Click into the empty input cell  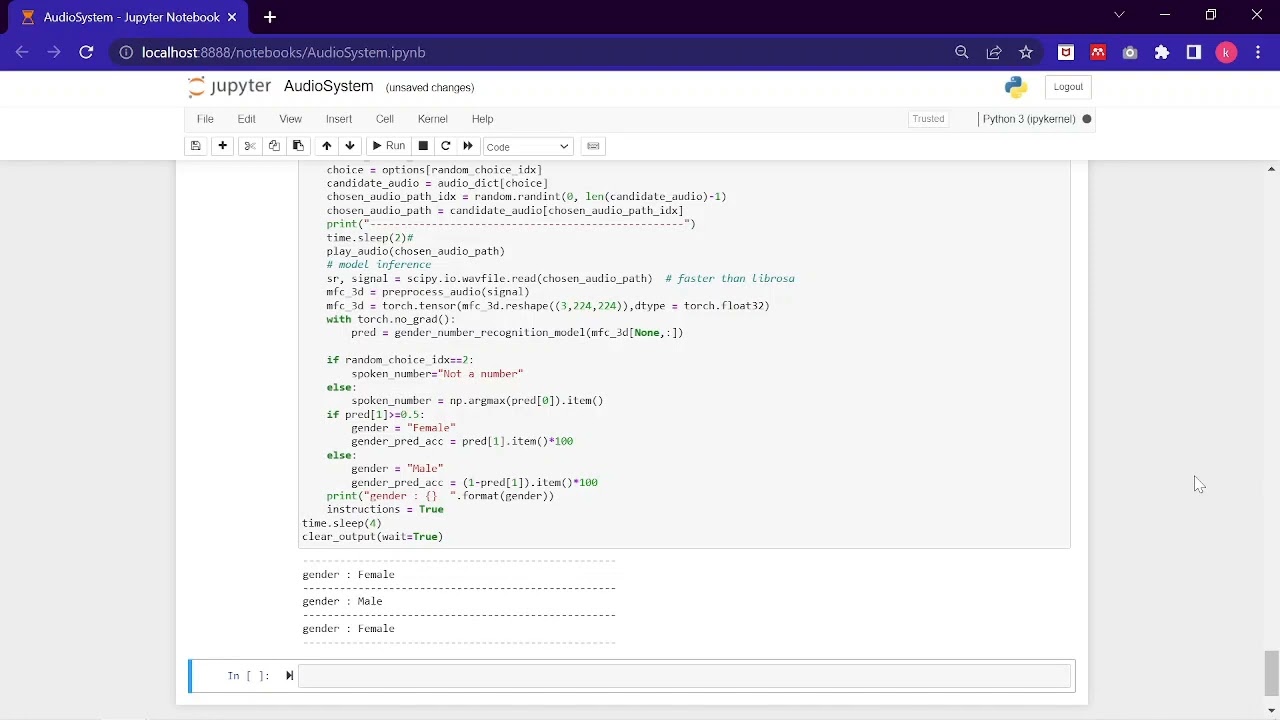[685, 676]
